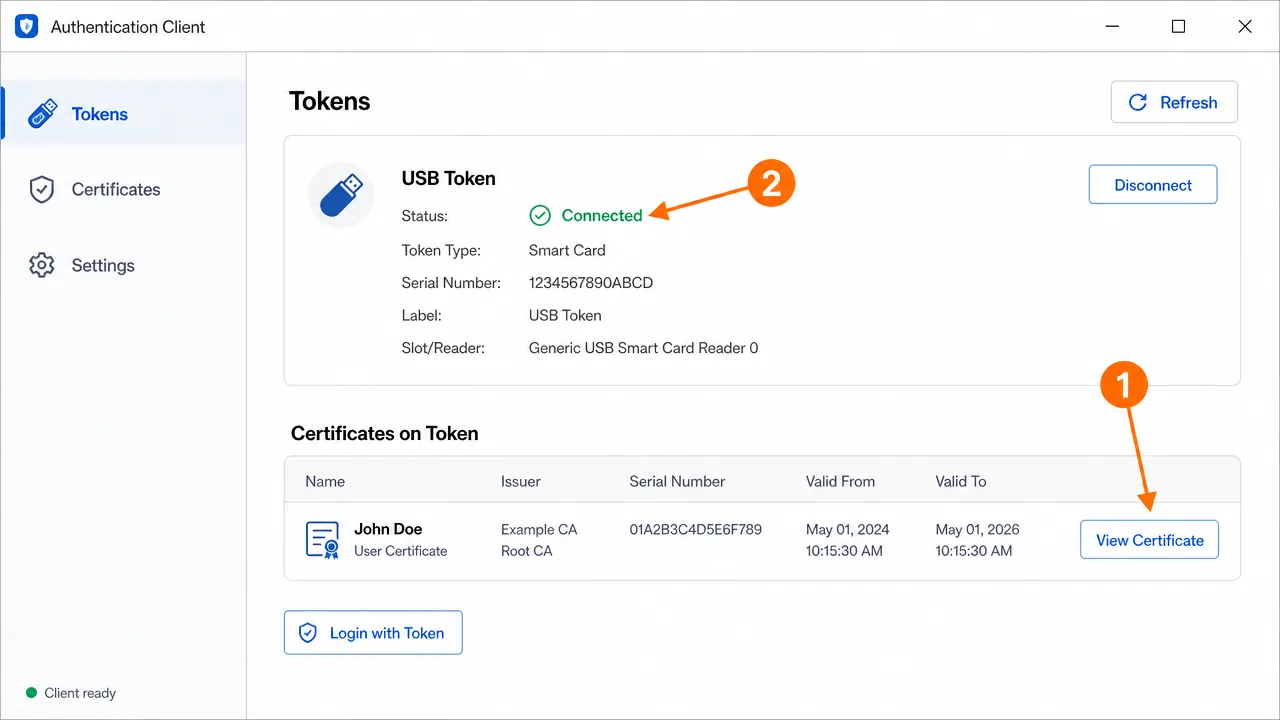The image size is (1280, 720).
Task: Click the Serial Number: field label
Action: [451, 283]
